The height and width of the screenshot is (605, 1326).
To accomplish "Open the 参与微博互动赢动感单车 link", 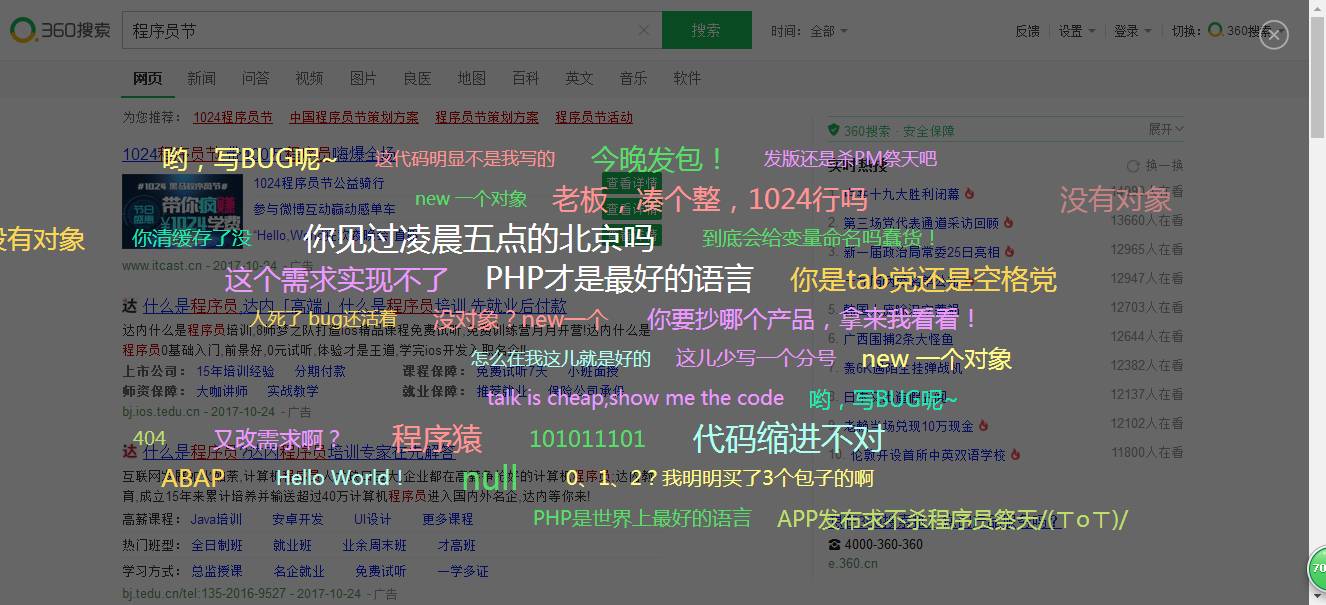I will pyautogui.click(x=325, y=209).
